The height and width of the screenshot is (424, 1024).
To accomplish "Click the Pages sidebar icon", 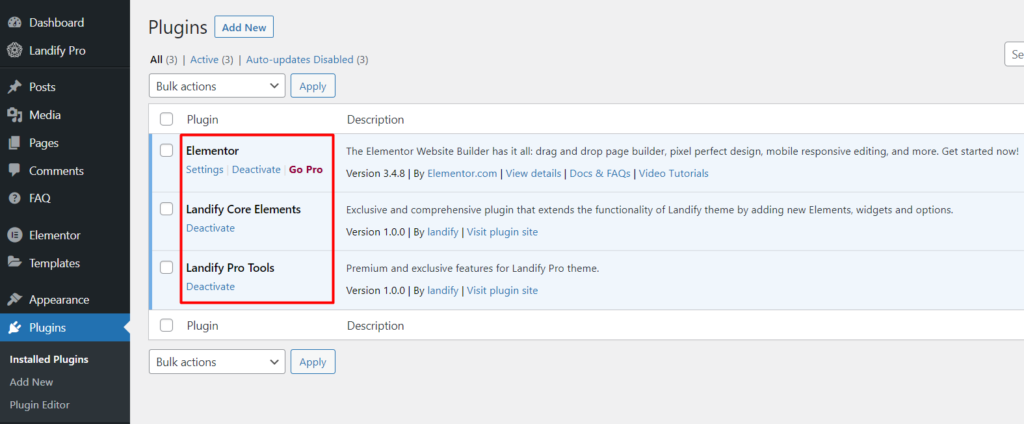I will pos(14,144).
